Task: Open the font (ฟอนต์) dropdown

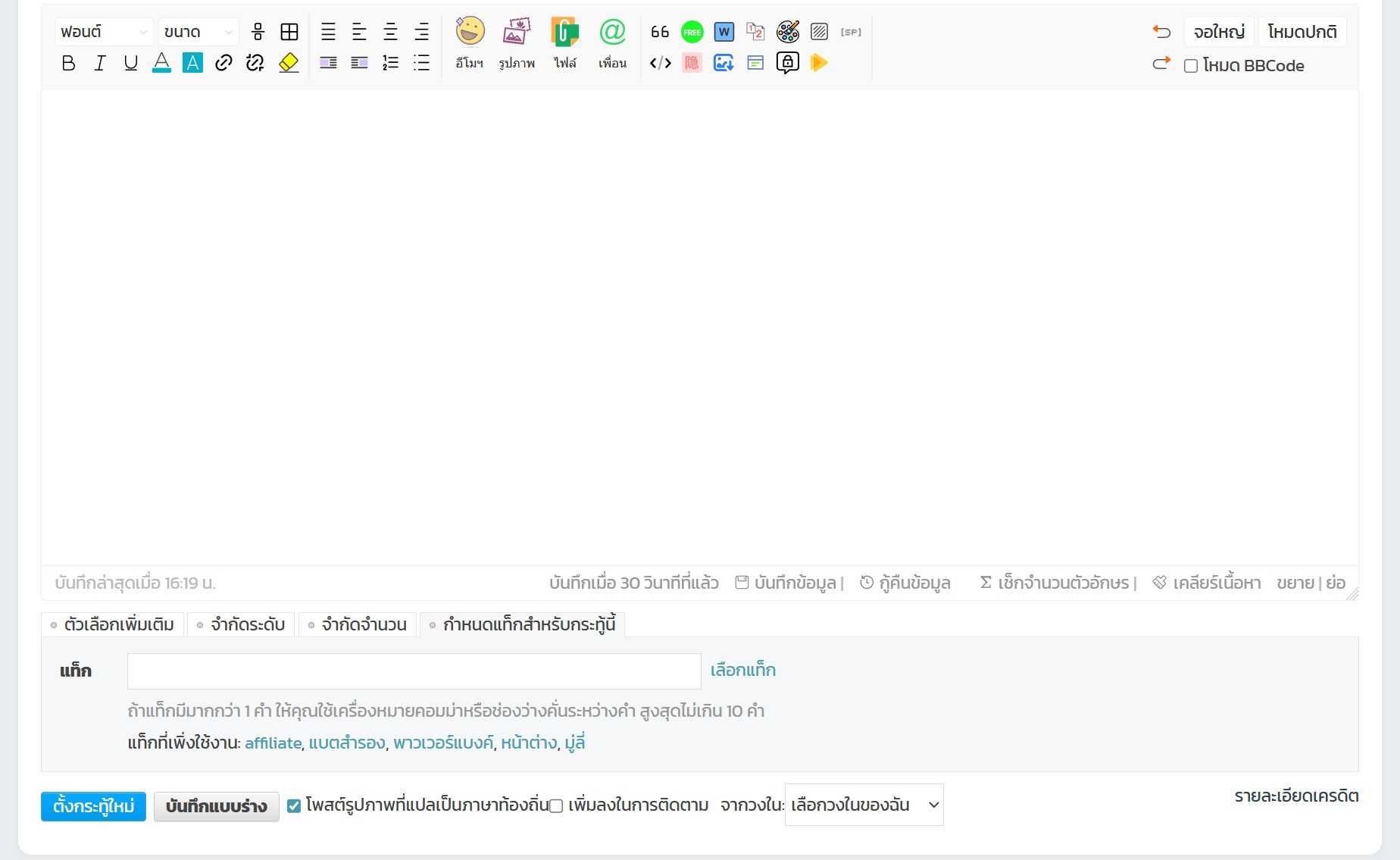Action: coord(104,32)
